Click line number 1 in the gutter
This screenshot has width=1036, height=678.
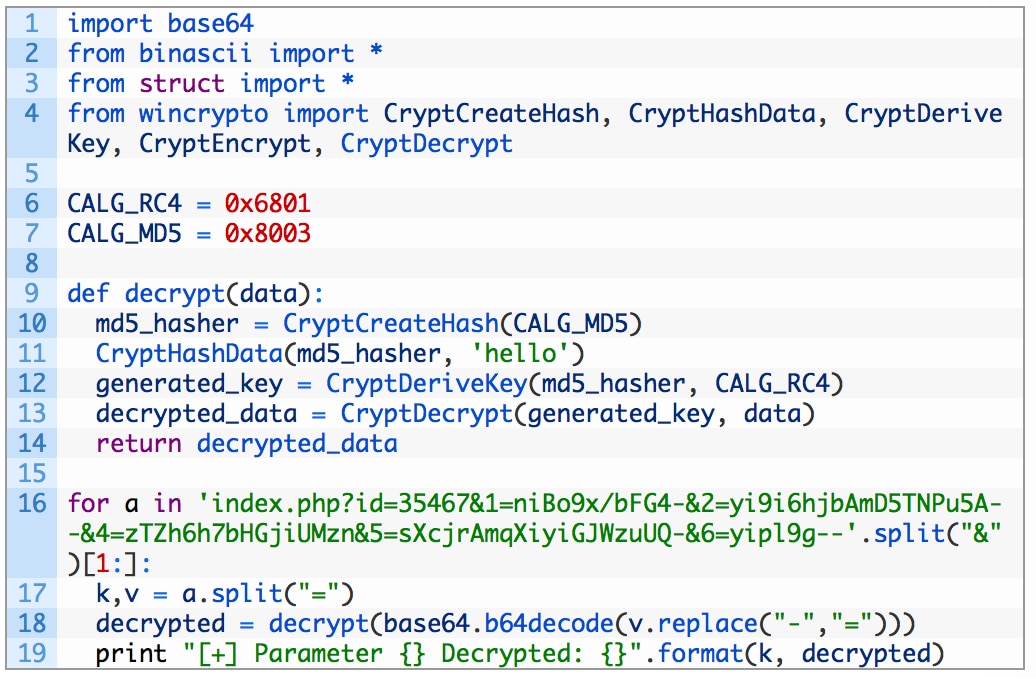coord(33,22)
